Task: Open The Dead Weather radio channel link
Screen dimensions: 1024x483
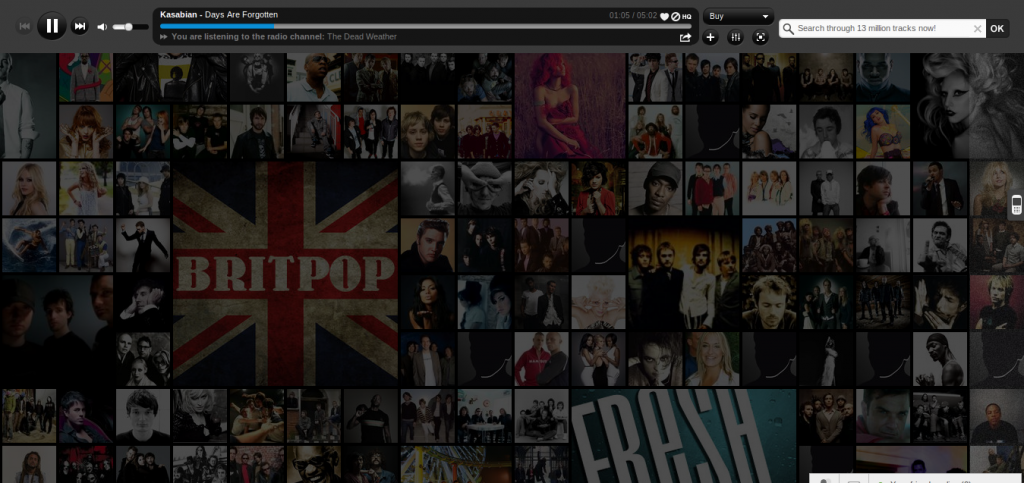Action: point(362,37)
